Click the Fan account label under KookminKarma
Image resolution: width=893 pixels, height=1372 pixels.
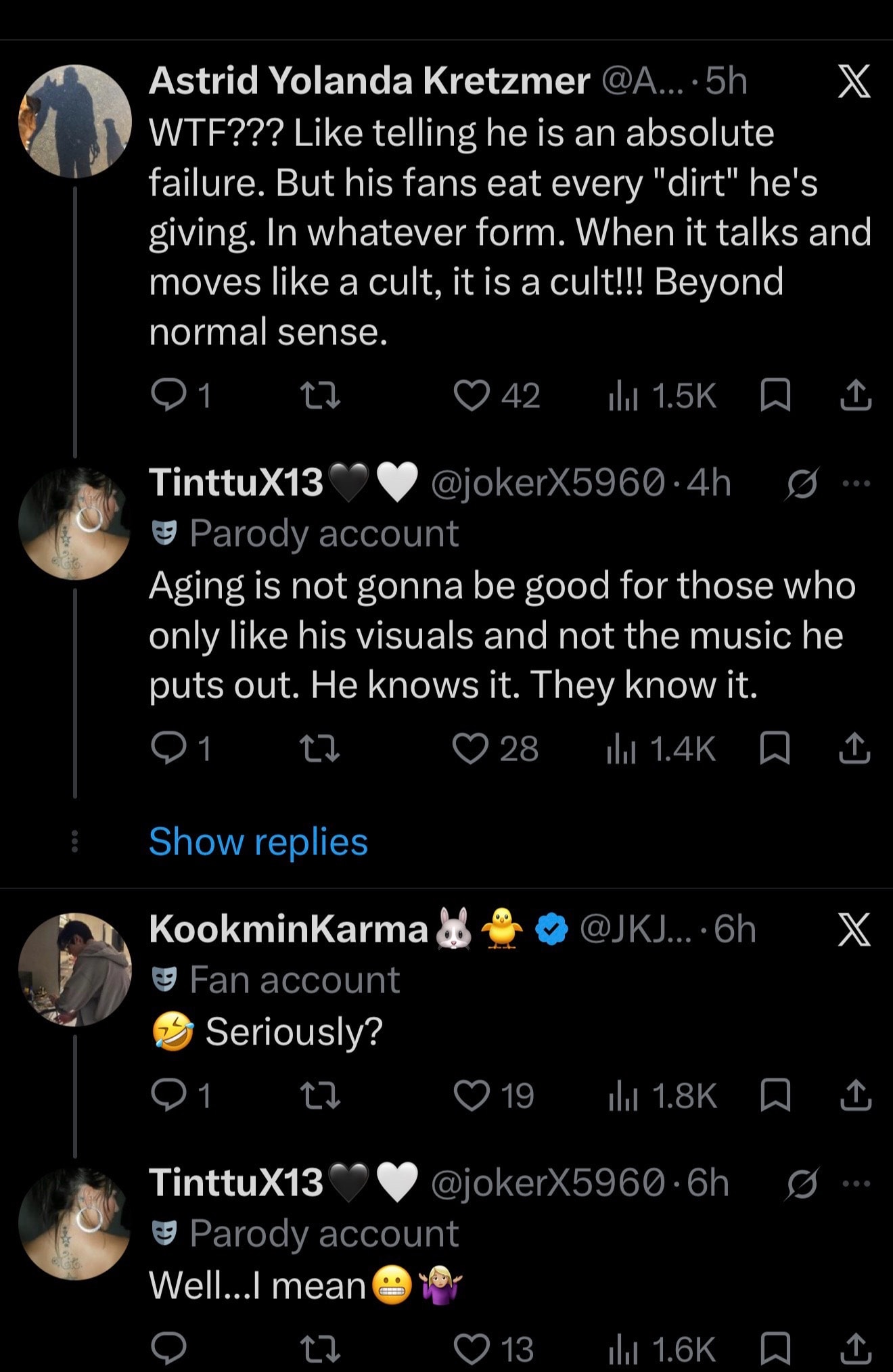(294, 980)
